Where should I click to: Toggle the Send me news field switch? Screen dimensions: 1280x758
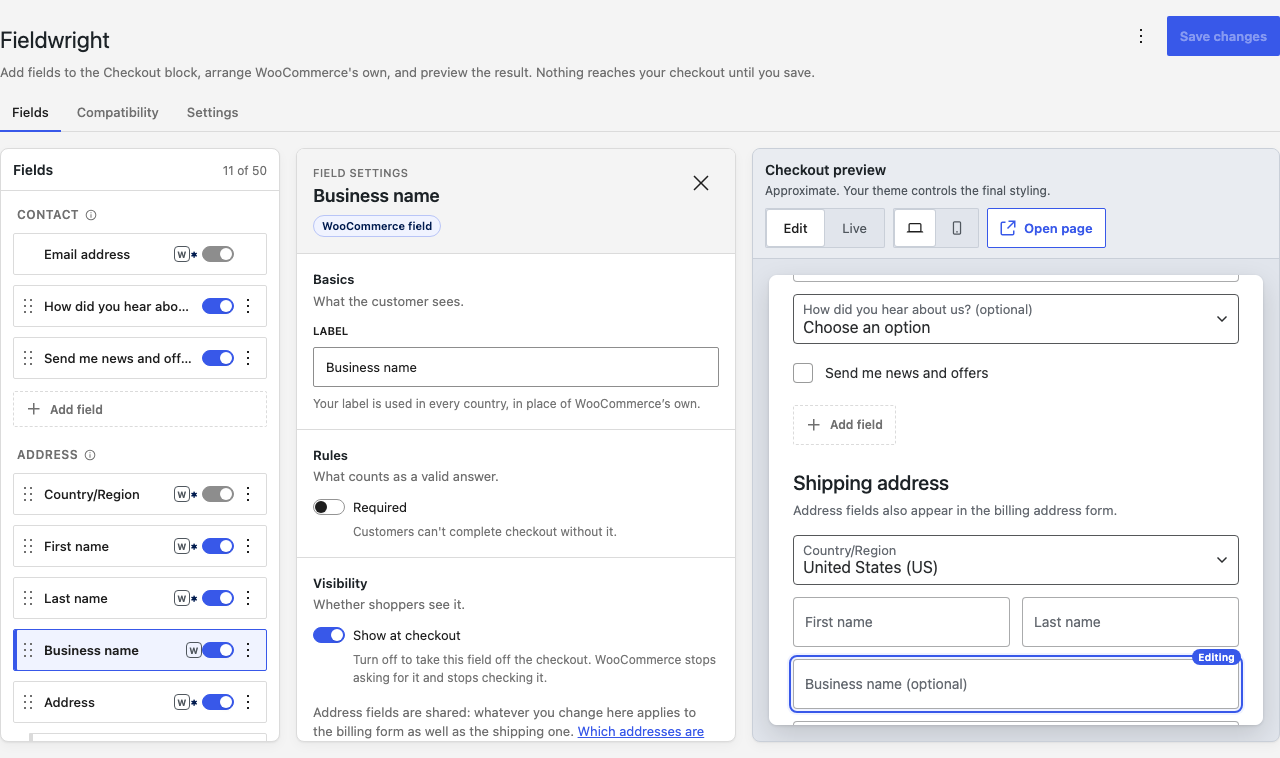tap(218, 358)
